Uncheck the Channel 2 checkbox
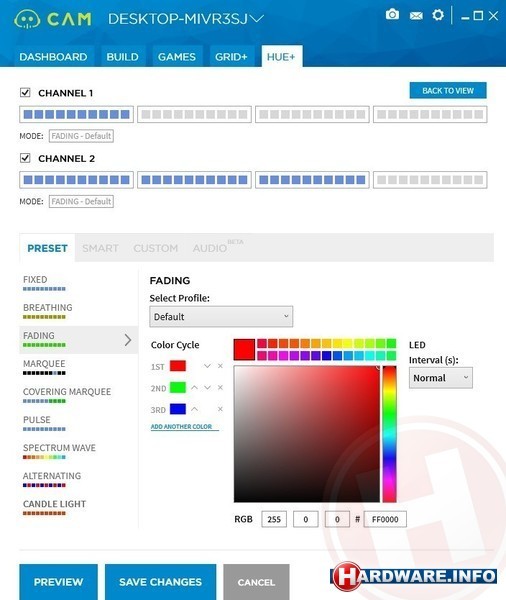This screenshot has width=506, height=600. (25, 158)
